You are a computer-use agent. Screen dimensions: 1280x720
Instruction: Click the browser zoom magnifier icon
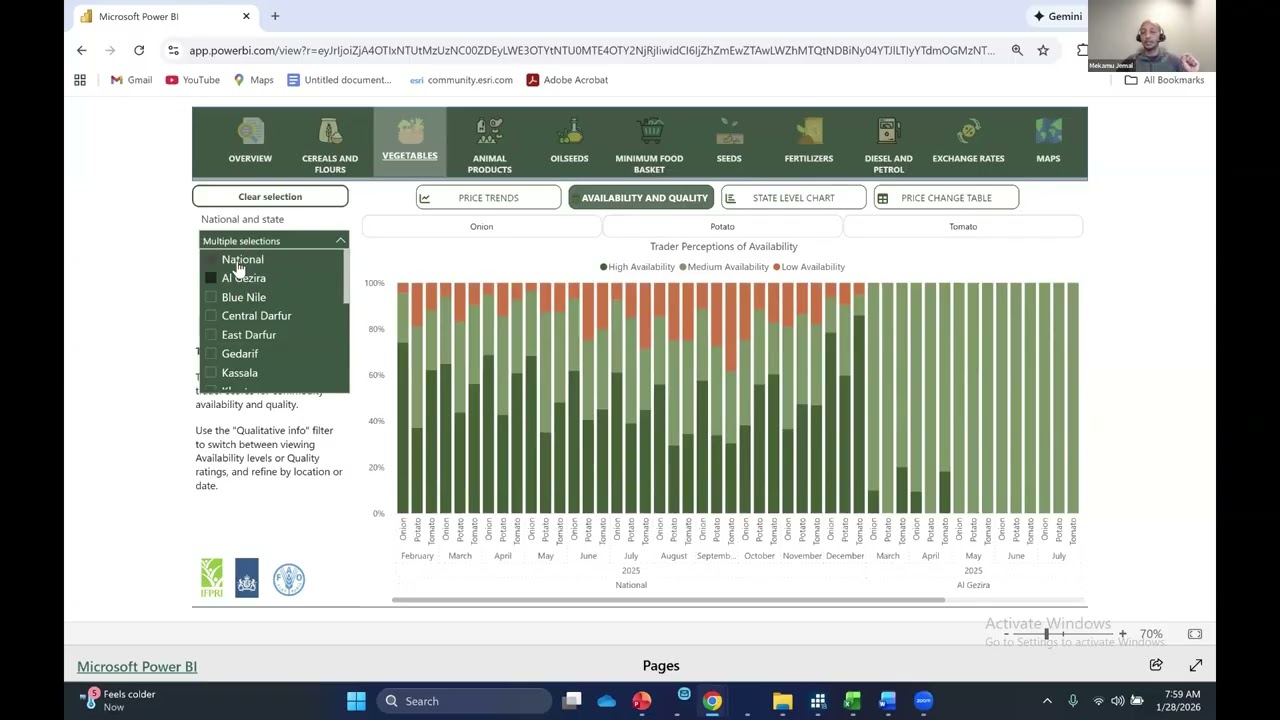coord(1017,50)
